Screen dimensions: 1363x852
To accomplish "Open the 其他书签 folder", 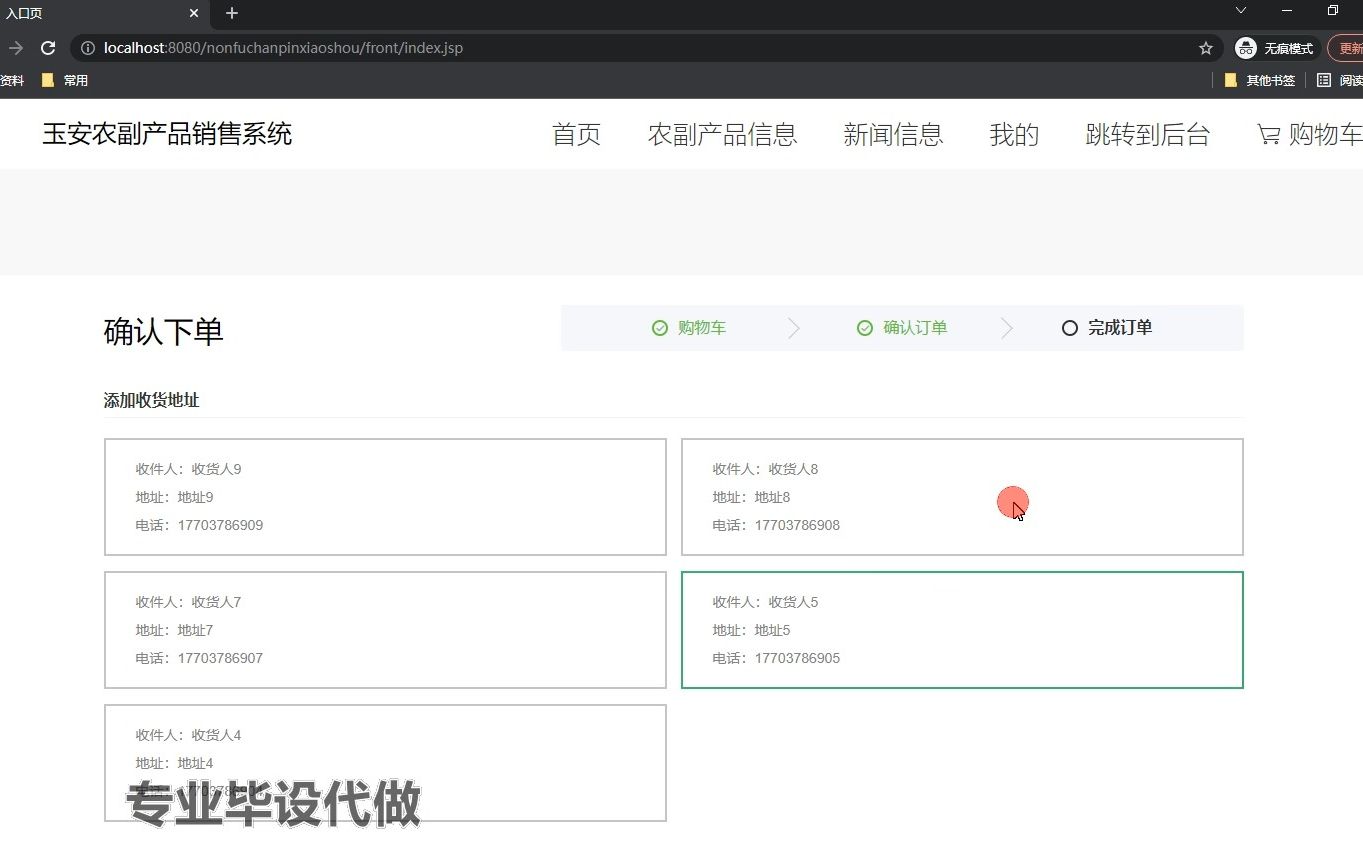I will pos(1260,80).
